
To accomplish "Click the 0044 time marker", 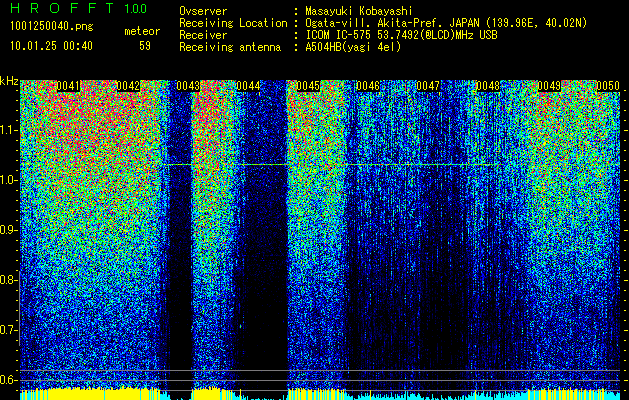I will pyautogui.click(x=248, y=86).
